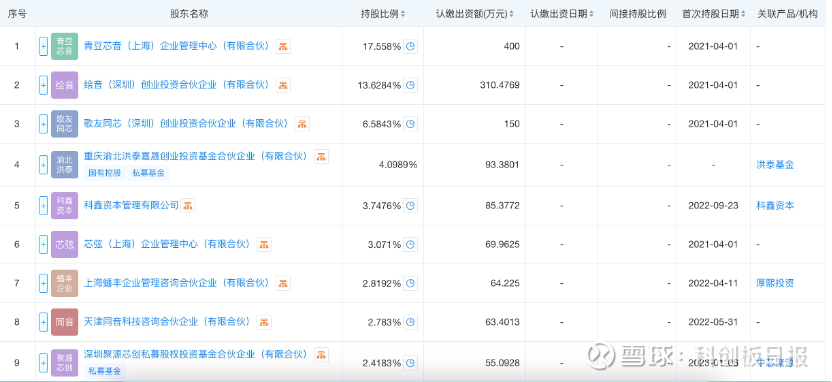
Task: Open equity structure icon for 重庆渝北洪泰嘉晟 fund
Action: coord(321,156)
